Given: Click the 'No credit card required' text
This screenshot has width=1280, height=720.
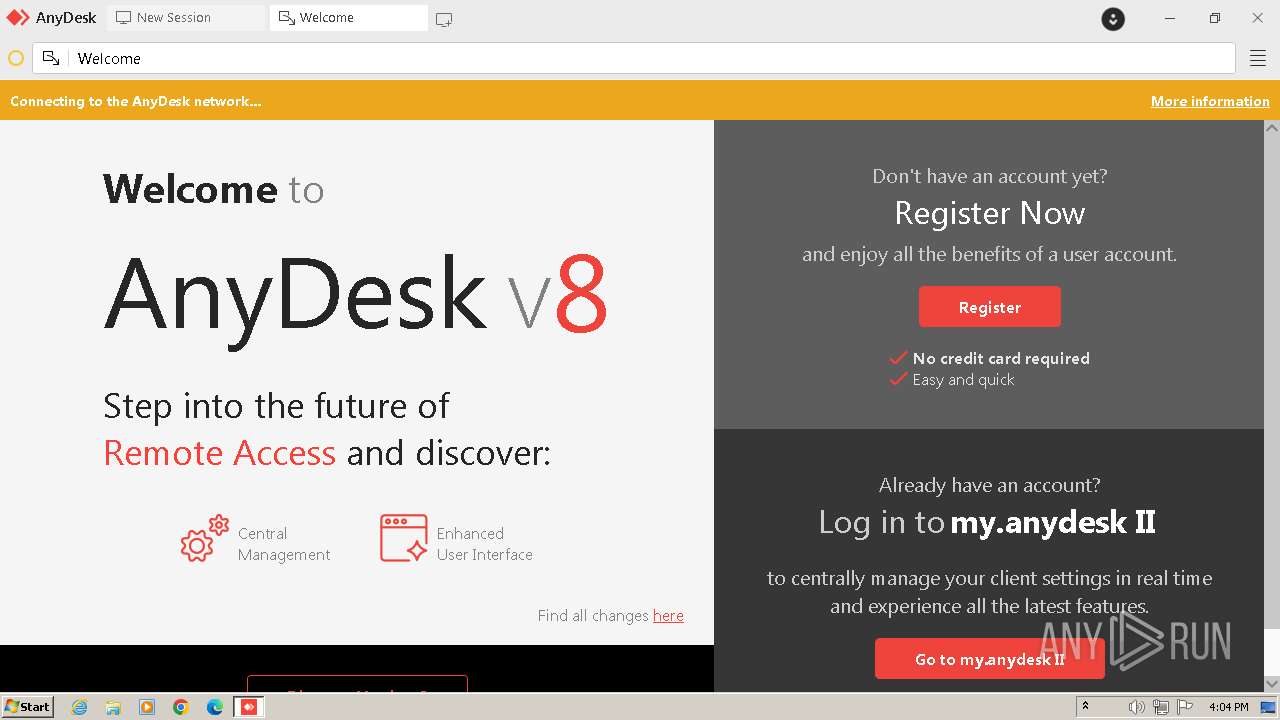Looking at the screenshot, I should coord(1001,358).
